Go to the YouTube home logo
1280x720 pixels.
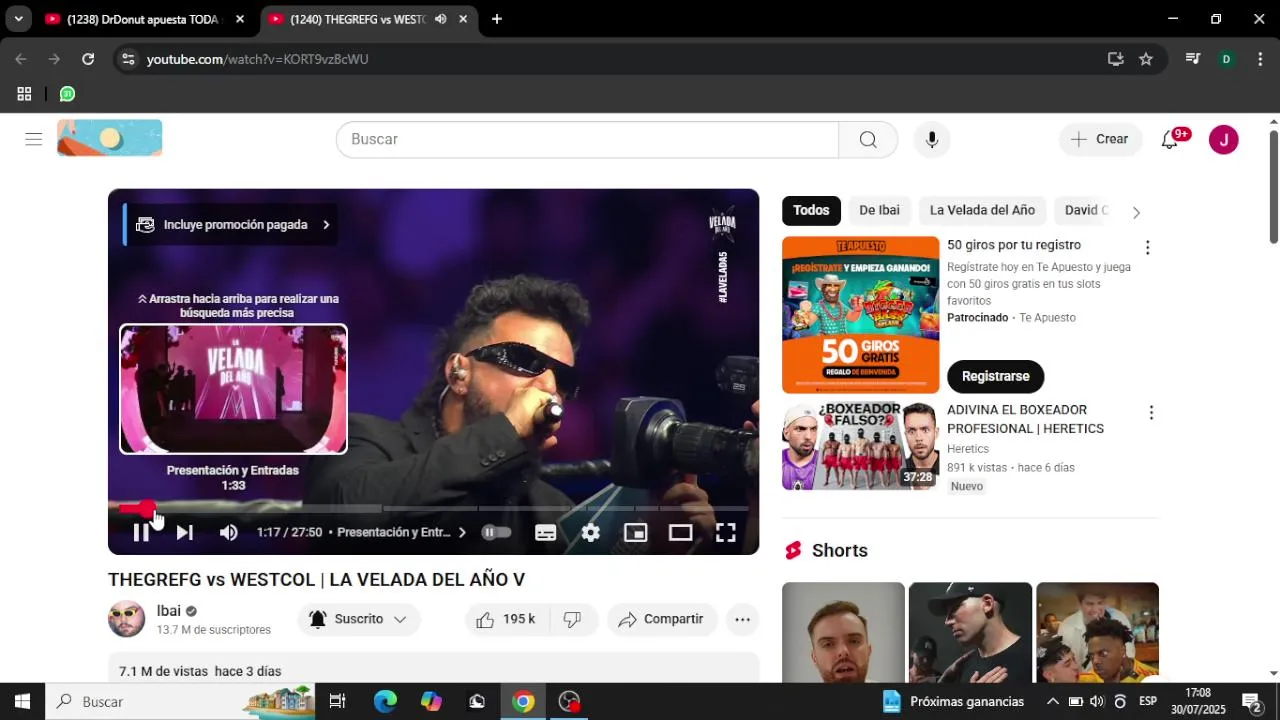pyautogui.click(x=110, y=138)
